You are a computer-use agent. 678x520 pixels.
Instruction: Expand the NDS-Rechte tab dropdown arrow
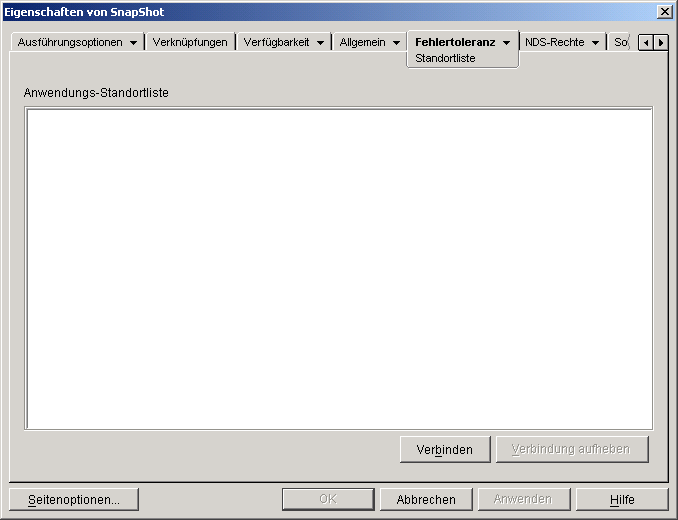click(595, 43)
